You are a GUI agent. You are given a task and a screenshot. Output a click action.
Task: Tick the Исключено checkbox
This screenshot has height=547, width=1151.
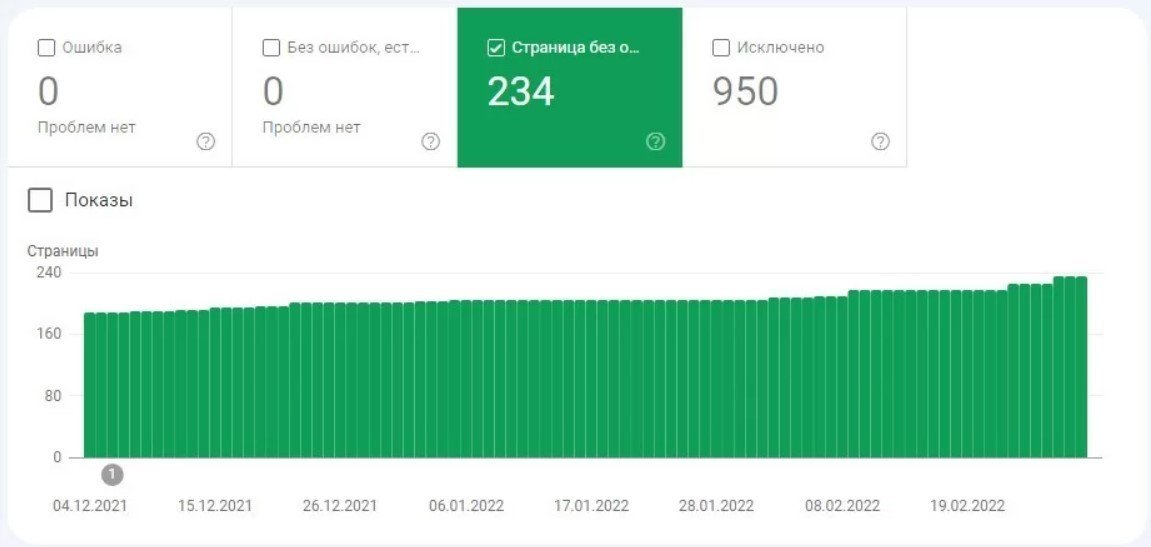point(721,48)
